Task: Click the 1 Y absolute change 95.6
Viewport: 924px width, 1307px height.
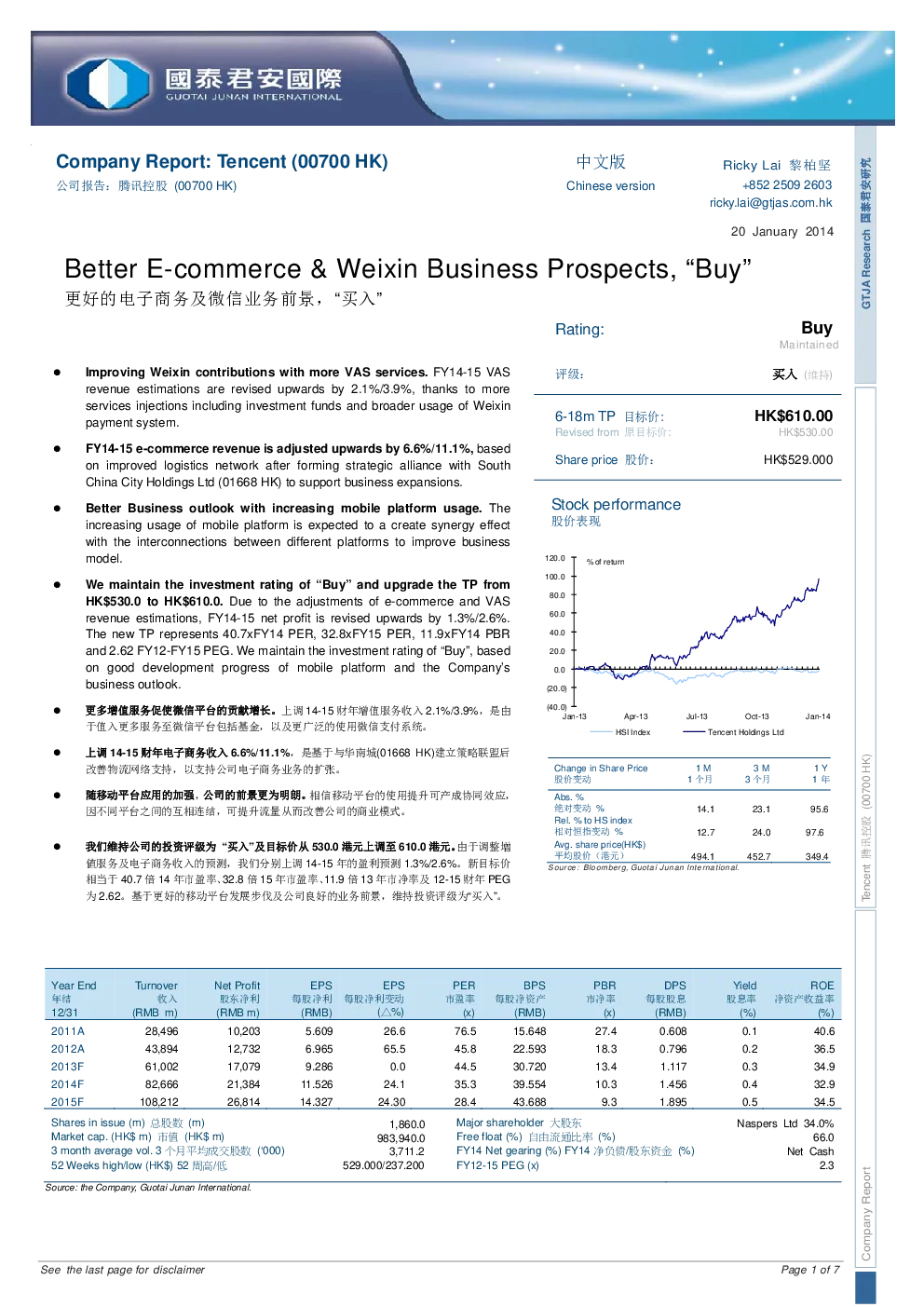Action: click(x=819, y=810)
